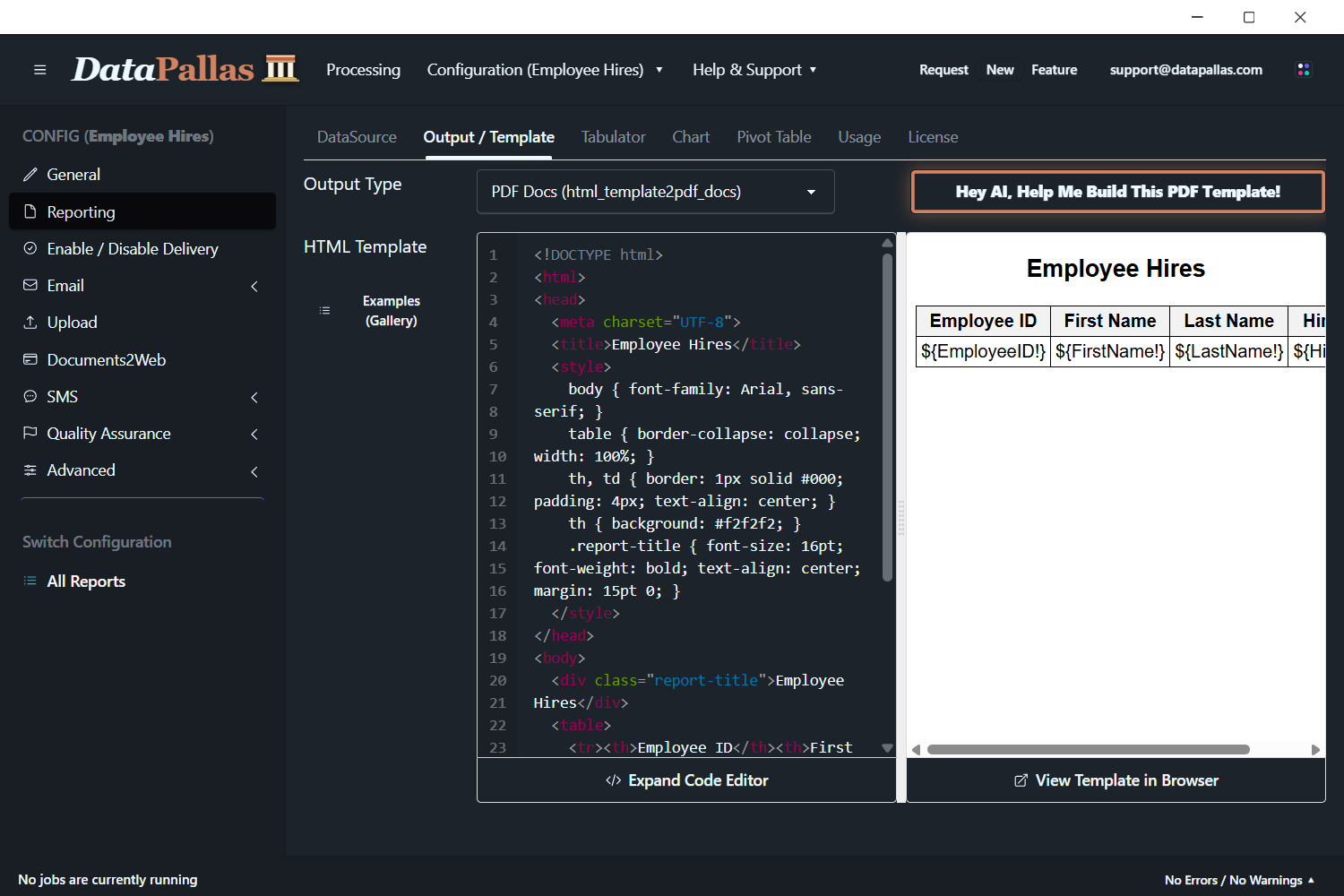The width and height of the screenshot is (1344, 896).
Task: Select General in the sidebar
Action: coord(142,175)
